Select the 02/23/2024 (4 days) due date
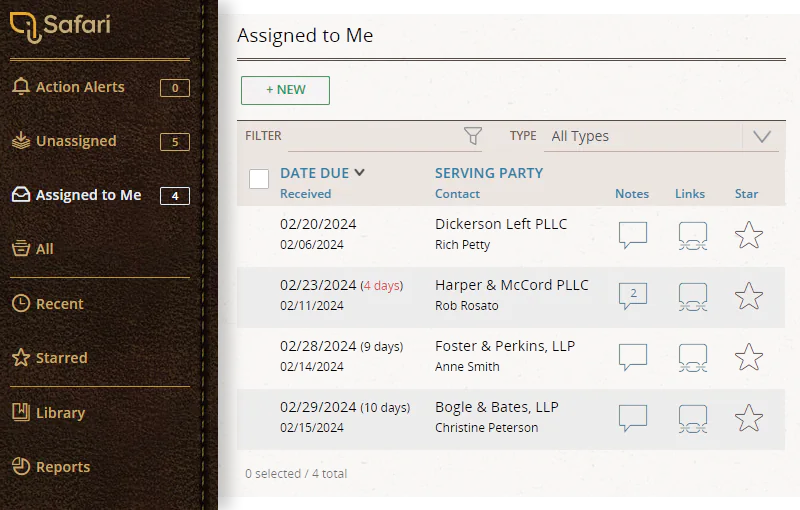This screenshot has height=510, width=800. (x=341, y=285)
